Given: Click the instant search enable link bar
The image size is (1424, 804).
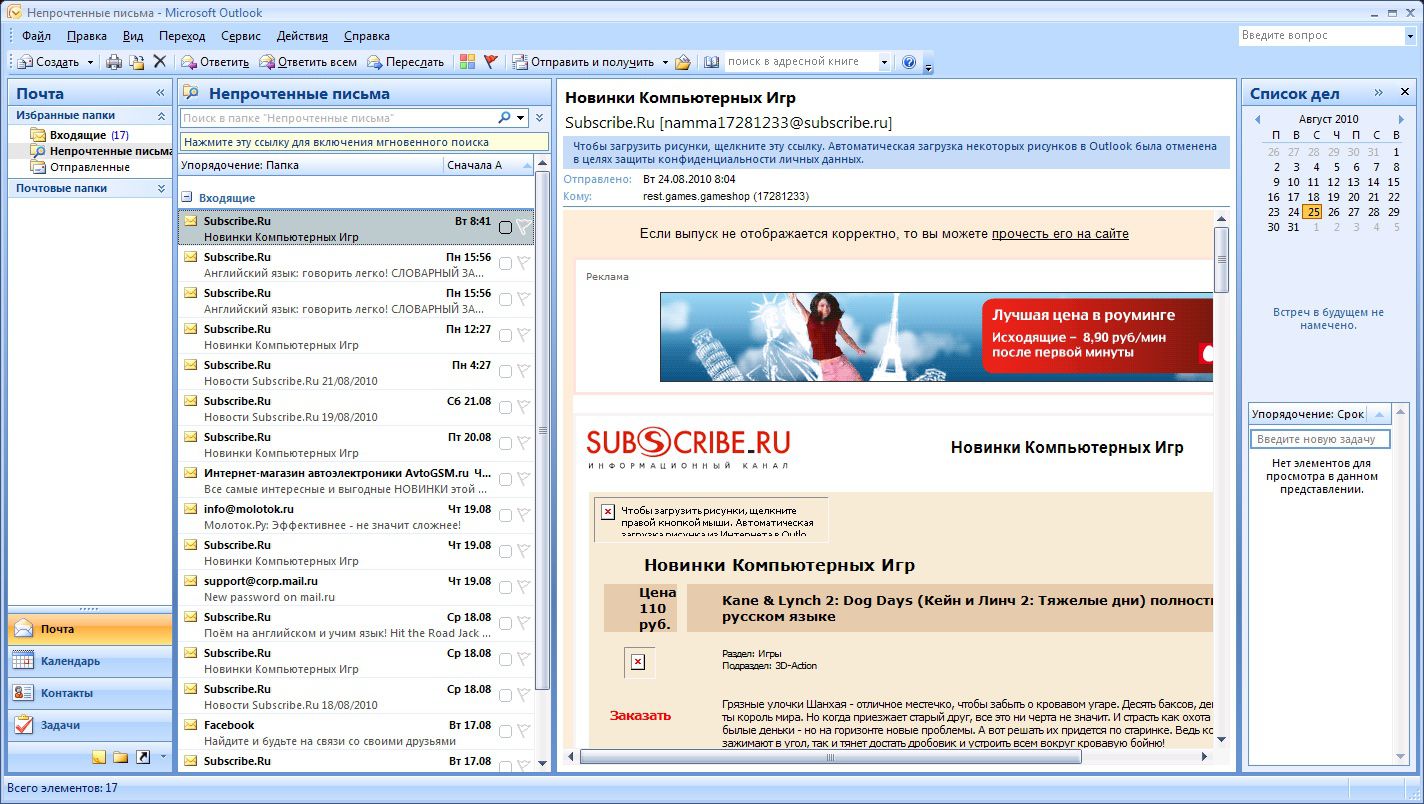Looking at the screenshot, I should (x=364, y=143).
